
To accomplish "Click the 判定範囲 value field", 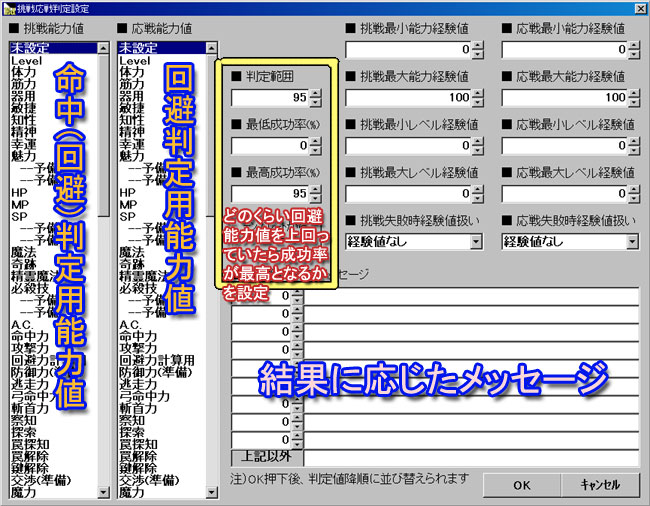I will point(270,98).
